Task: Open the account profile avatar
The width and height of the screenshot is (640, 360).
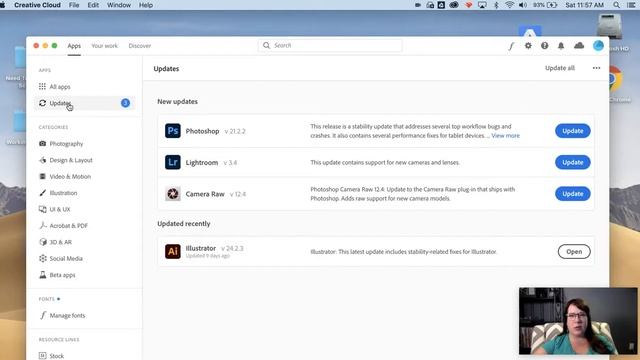Action: click(598, 46)
